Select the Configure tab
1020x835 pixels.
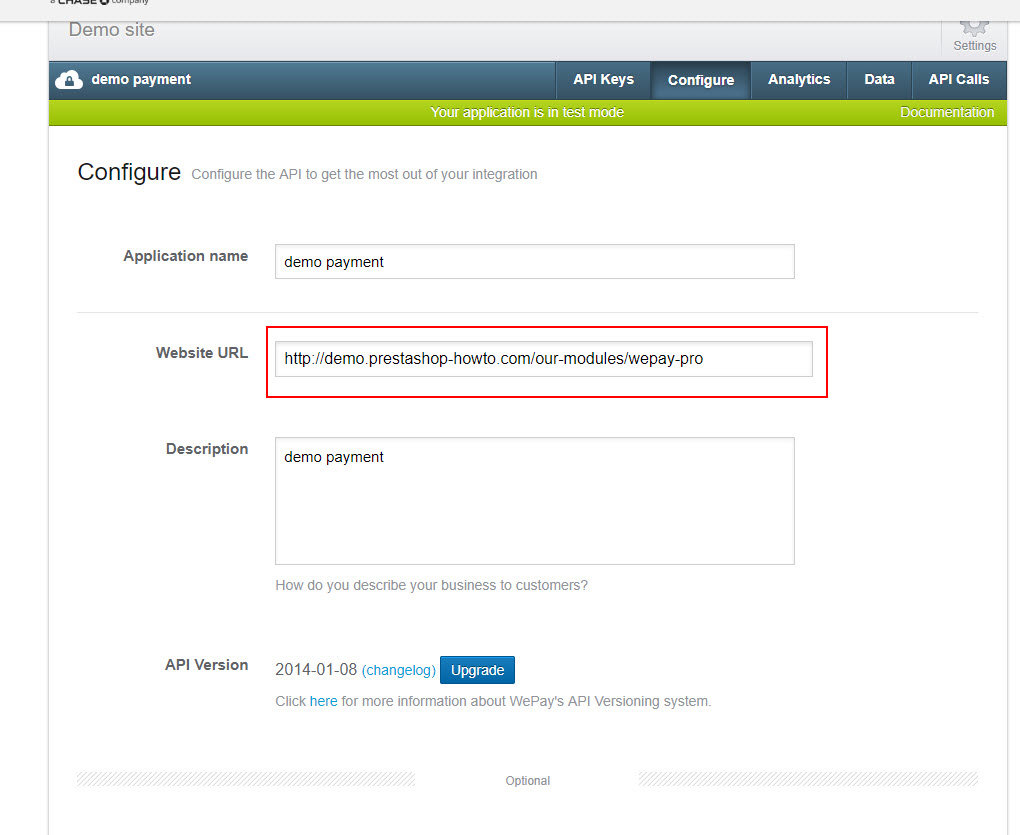tap(701, 81)
